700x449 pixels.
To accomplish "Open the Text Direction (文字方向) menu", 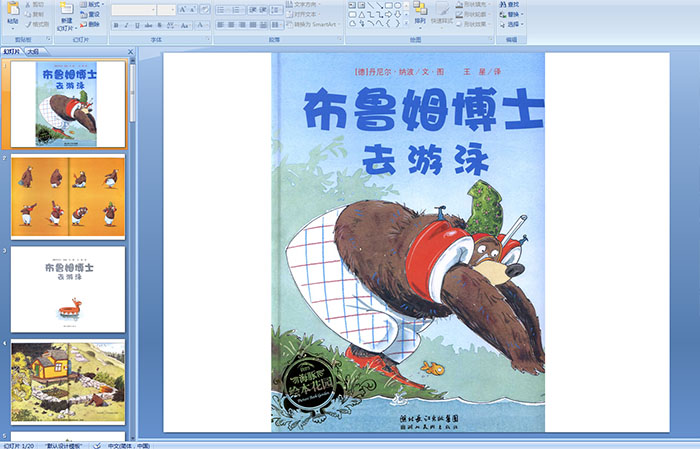I will tap(304, 4).
